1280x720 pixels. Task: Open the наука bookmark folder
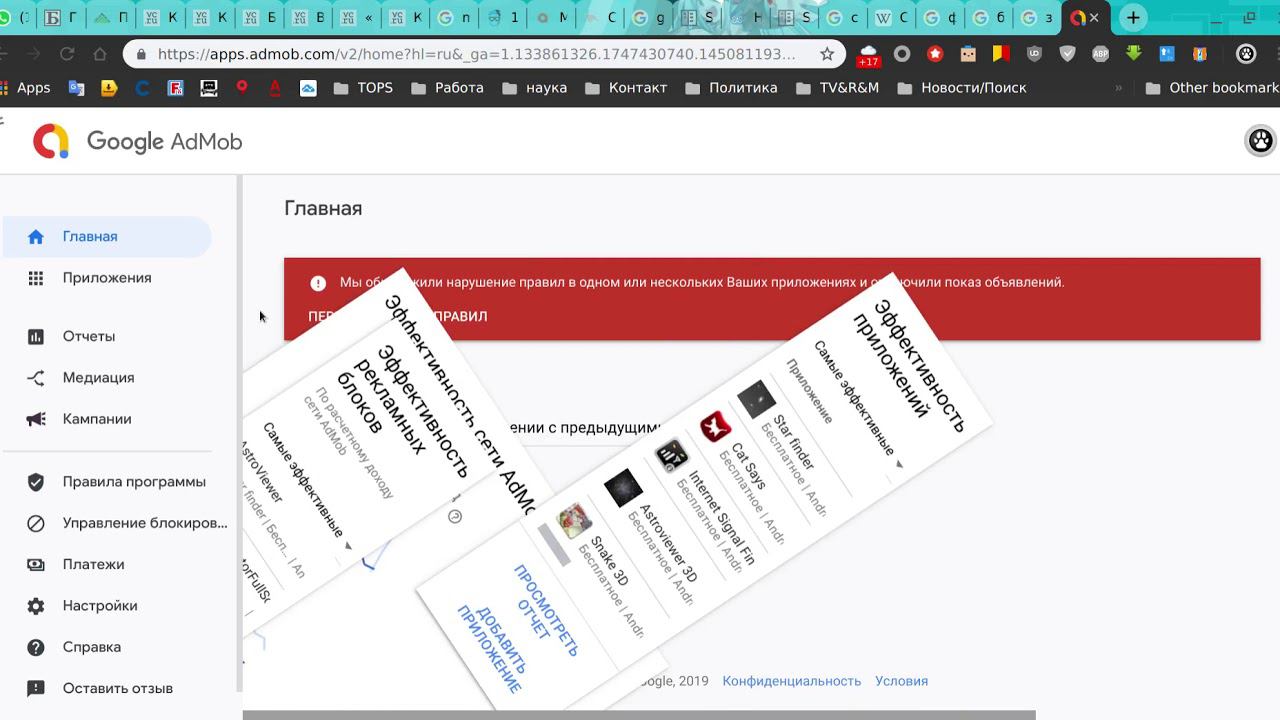pos(534,88)
